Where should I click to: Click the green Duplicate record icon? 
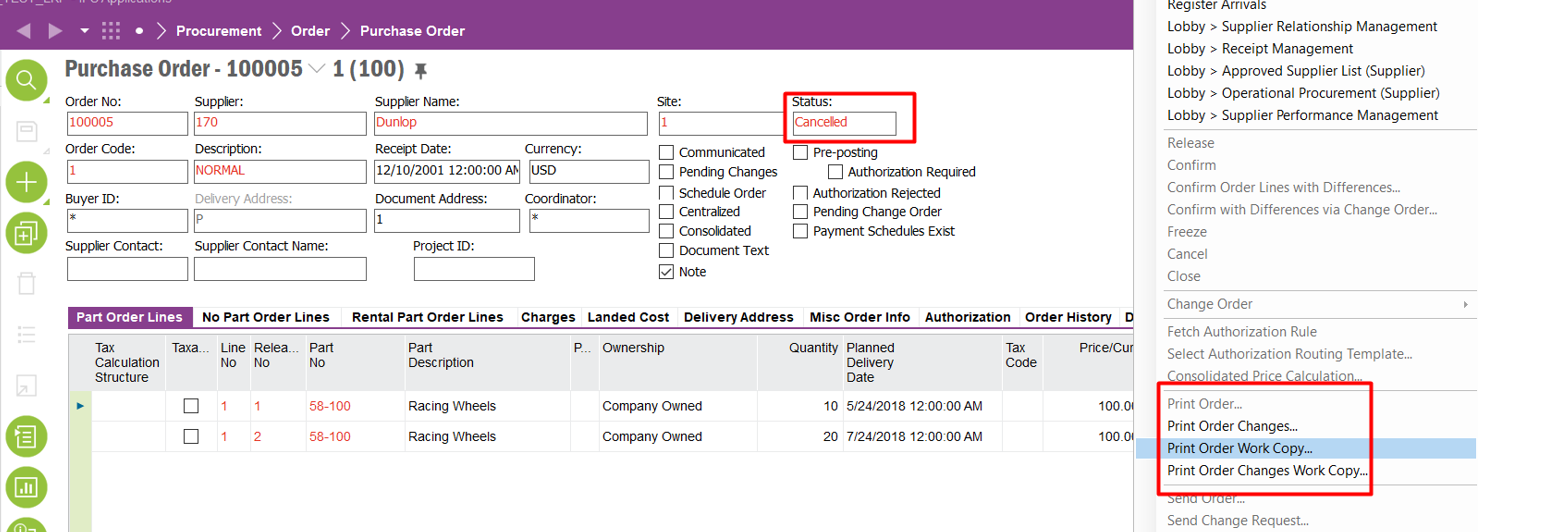tap(26, 233)
